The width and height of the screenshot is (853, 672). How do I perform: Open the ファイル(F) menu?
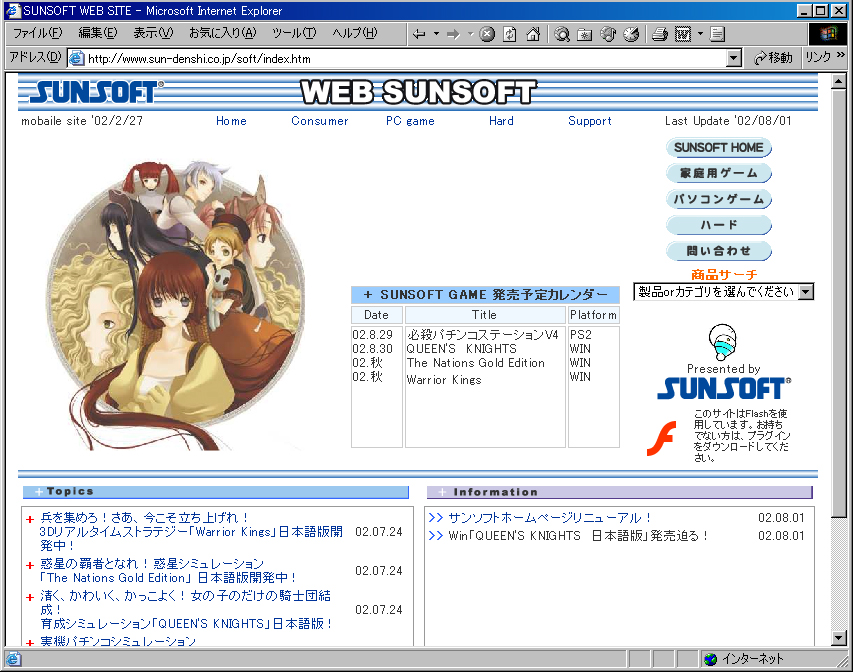point(36,33)
